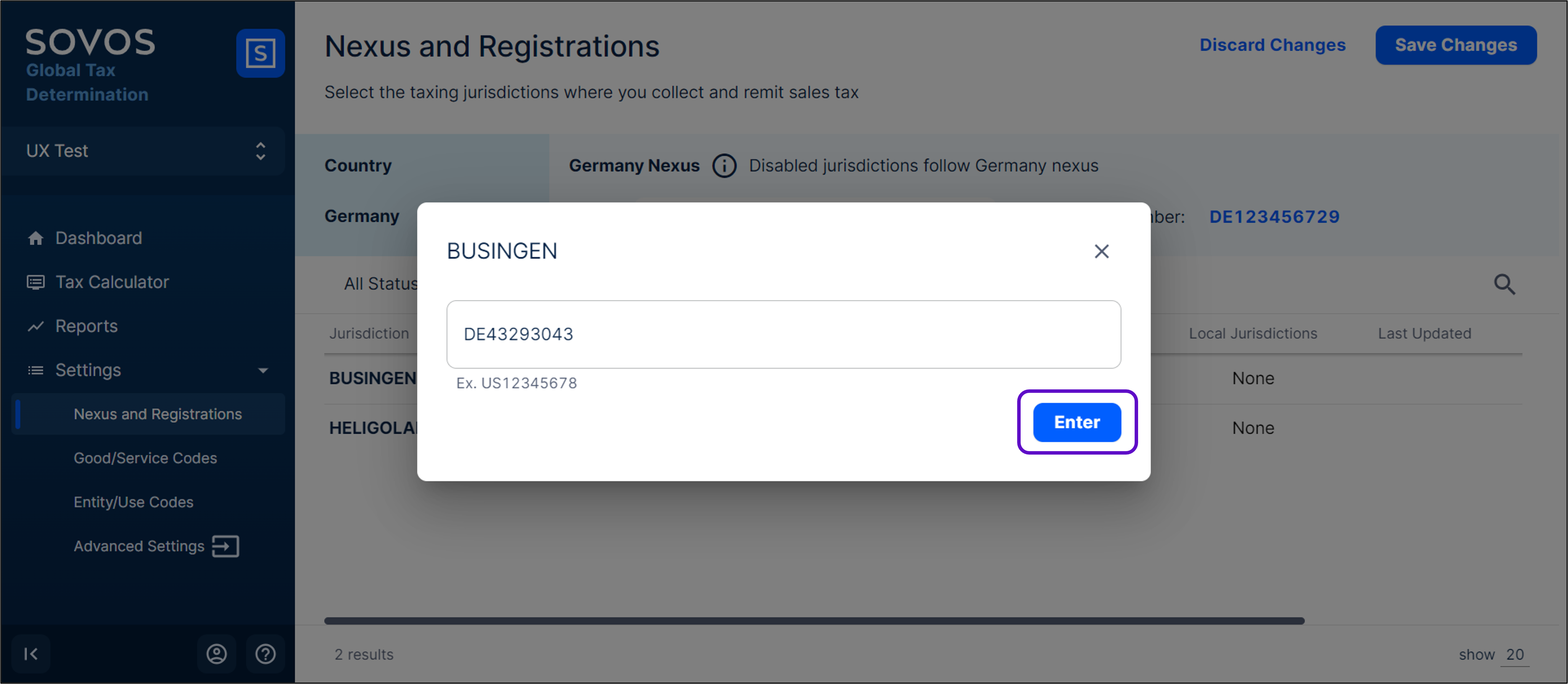This screenshot has width=1568, height=684.
Task: Change the show 20 results count
Action: (1514, 655)
